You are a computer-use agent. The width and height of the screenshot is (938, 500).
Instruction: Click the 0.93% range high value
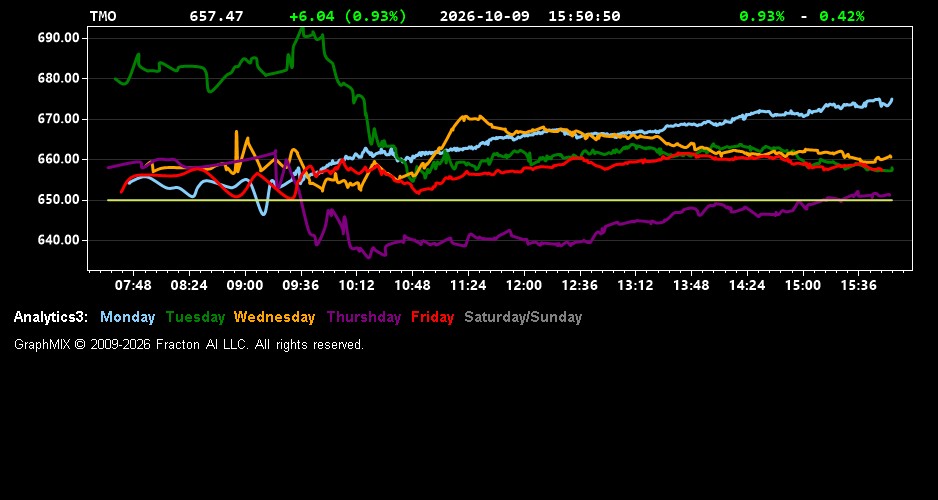pos(762,16)
